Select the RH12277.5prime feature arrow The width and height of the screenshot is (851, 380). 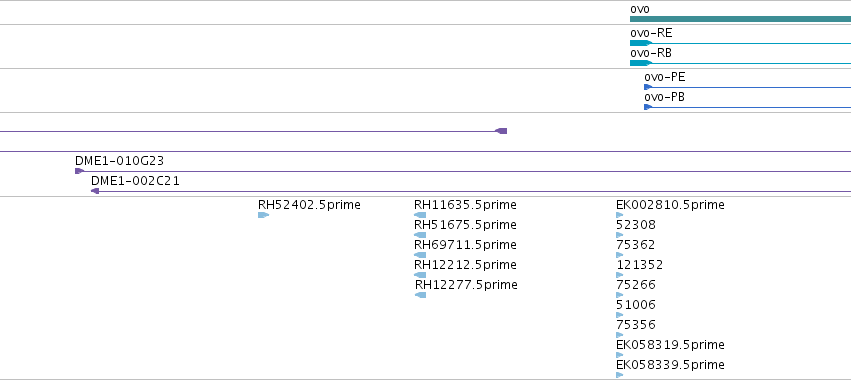[421, 295]
